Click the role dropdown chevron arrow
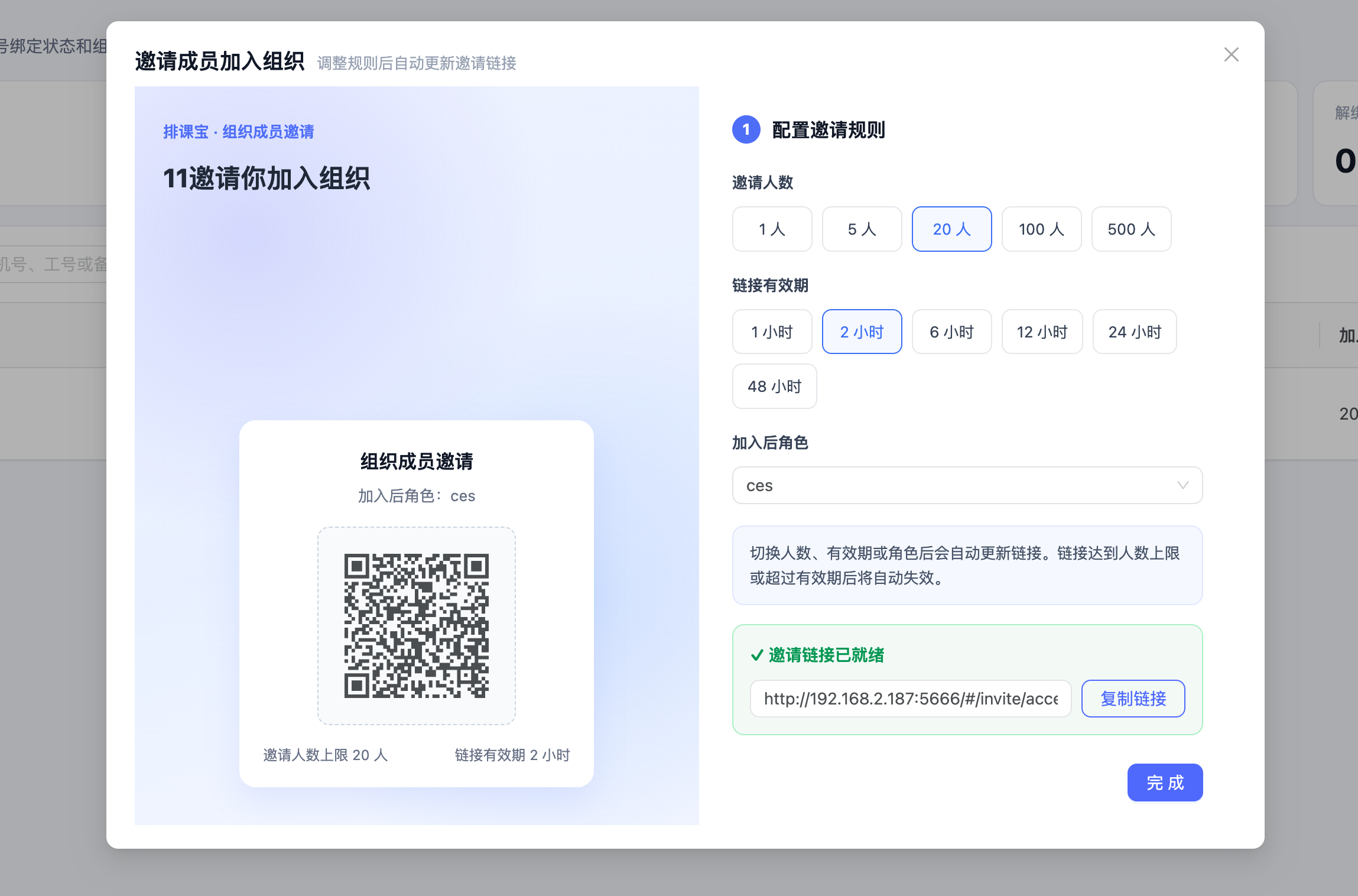 (x=1182, y=485)
